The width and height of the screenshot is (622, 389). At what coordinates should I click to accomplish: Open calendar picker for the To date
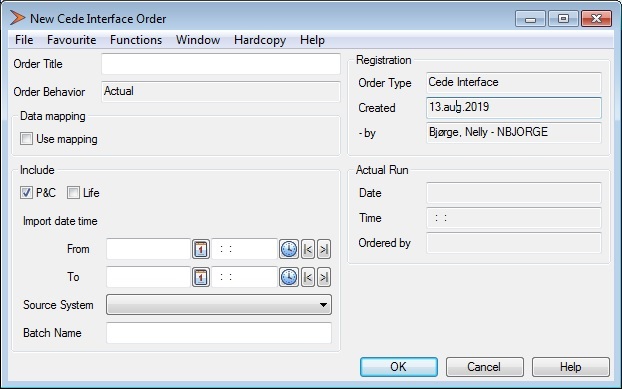(x=201, y=277)
